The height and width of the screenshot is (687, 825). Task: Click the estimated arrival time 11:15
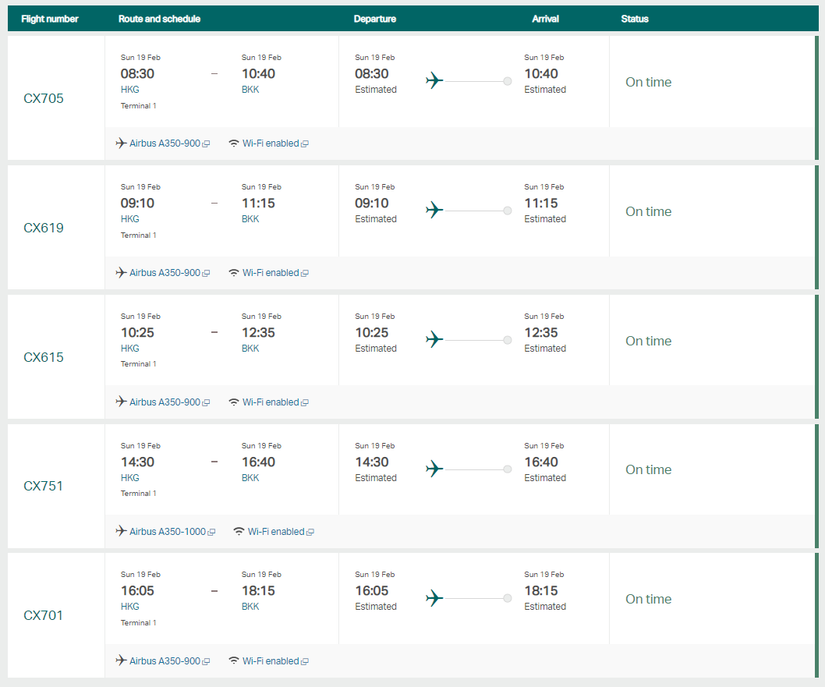541,203
